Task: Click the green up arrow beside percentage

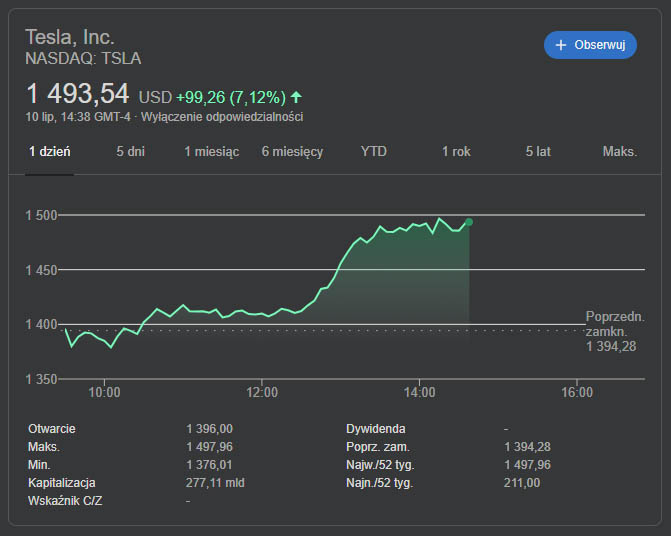Action: click(x=296, y=97)
